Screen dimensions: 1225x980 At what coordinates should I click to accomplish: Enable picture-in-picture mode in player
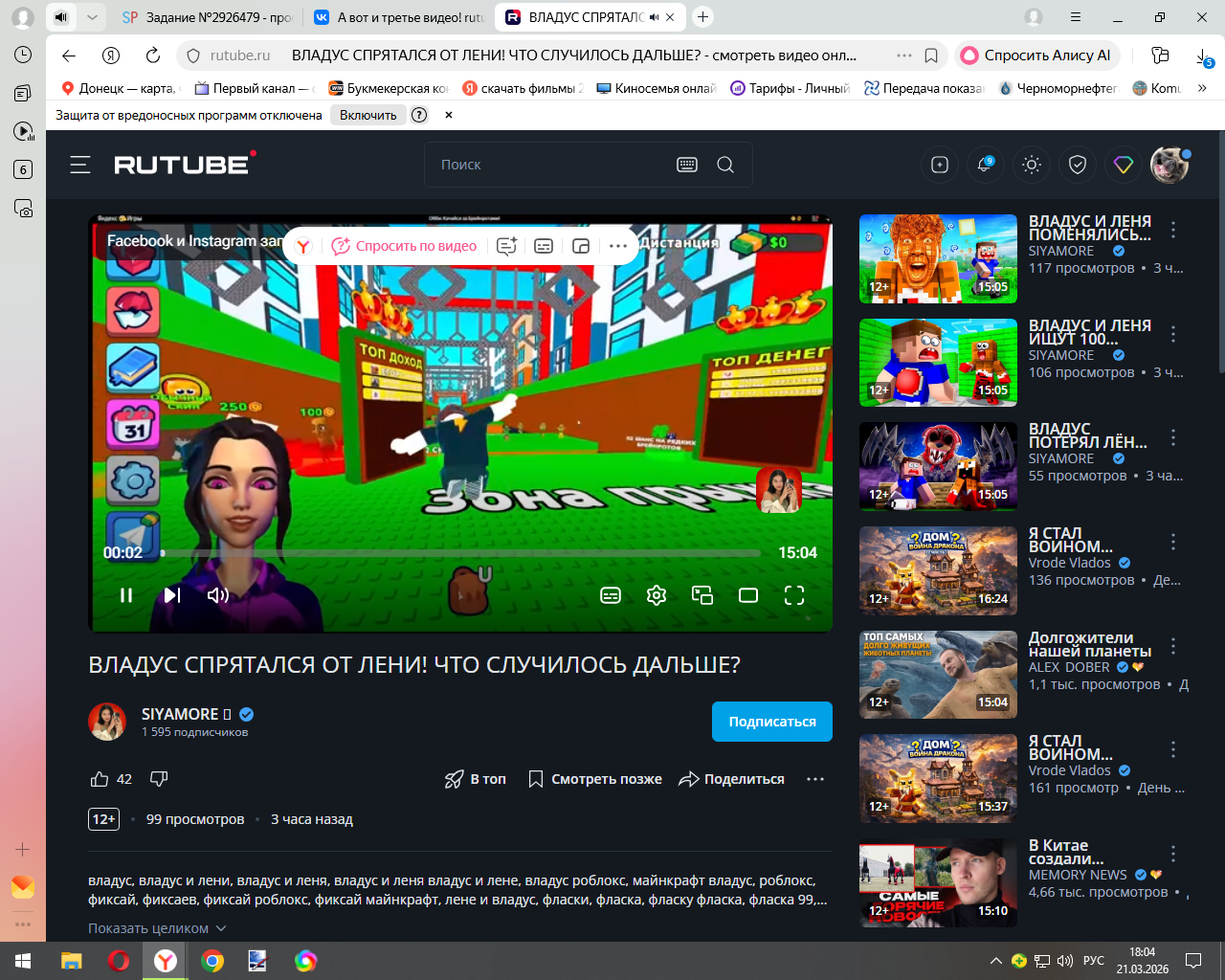click(x=702, y=595)
